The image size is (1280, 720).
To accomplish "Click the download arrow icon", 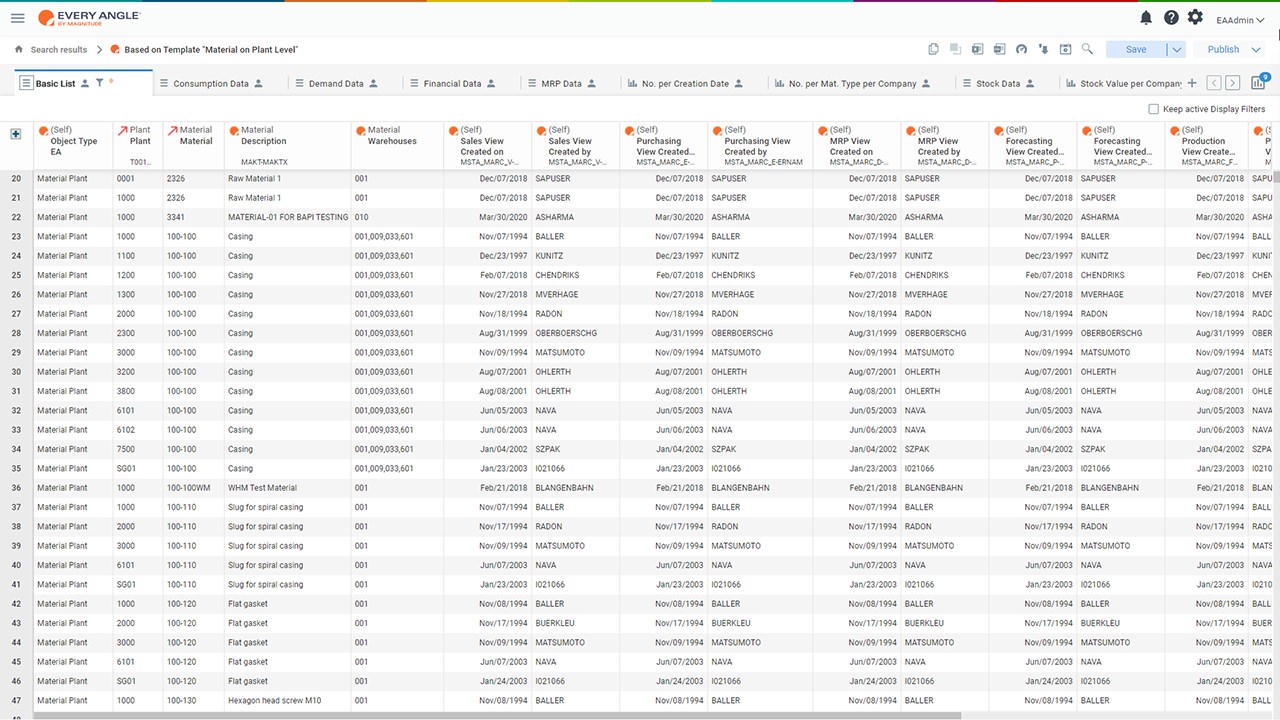I will [1043, 49].
